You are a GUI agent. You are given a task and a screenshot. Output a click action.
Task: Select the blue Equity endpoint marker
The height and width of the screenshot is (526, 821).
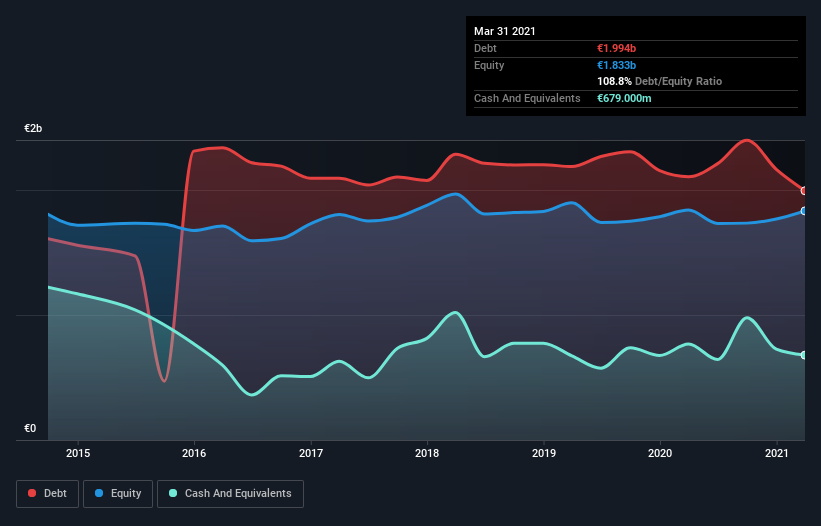(804, 211)
